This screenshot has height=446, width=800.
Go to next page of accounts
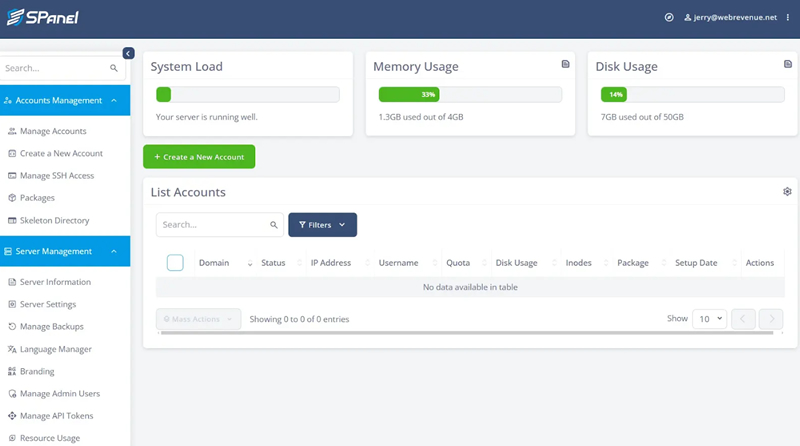point(771,319)
